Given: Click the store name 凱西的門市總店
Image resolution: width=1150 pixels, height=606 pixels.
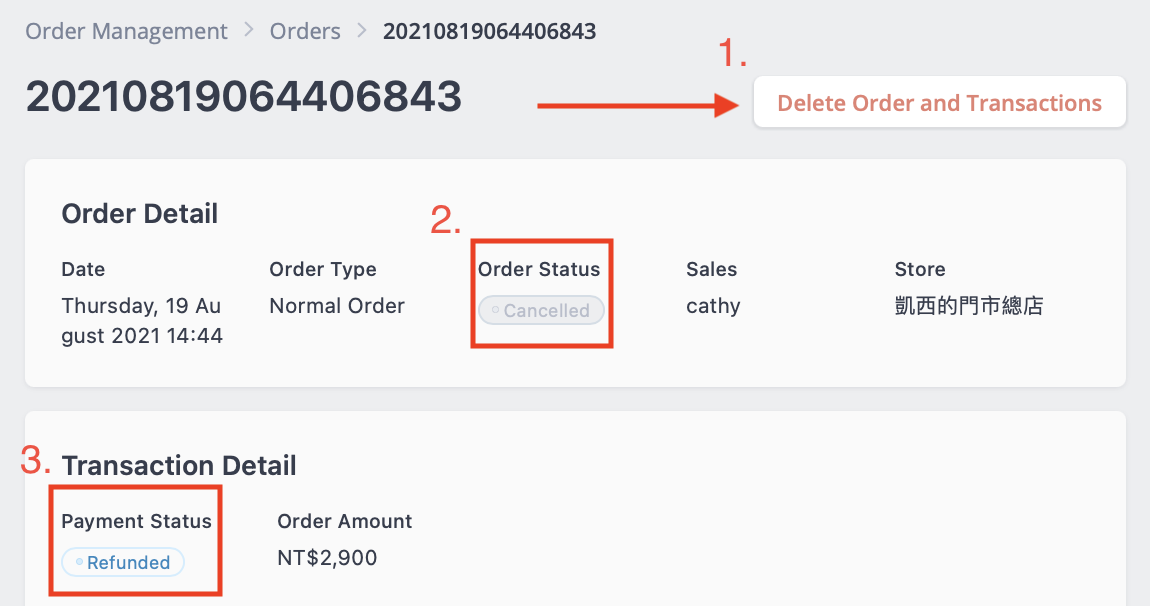Looking at the screenshot, I should click(966, 306).
